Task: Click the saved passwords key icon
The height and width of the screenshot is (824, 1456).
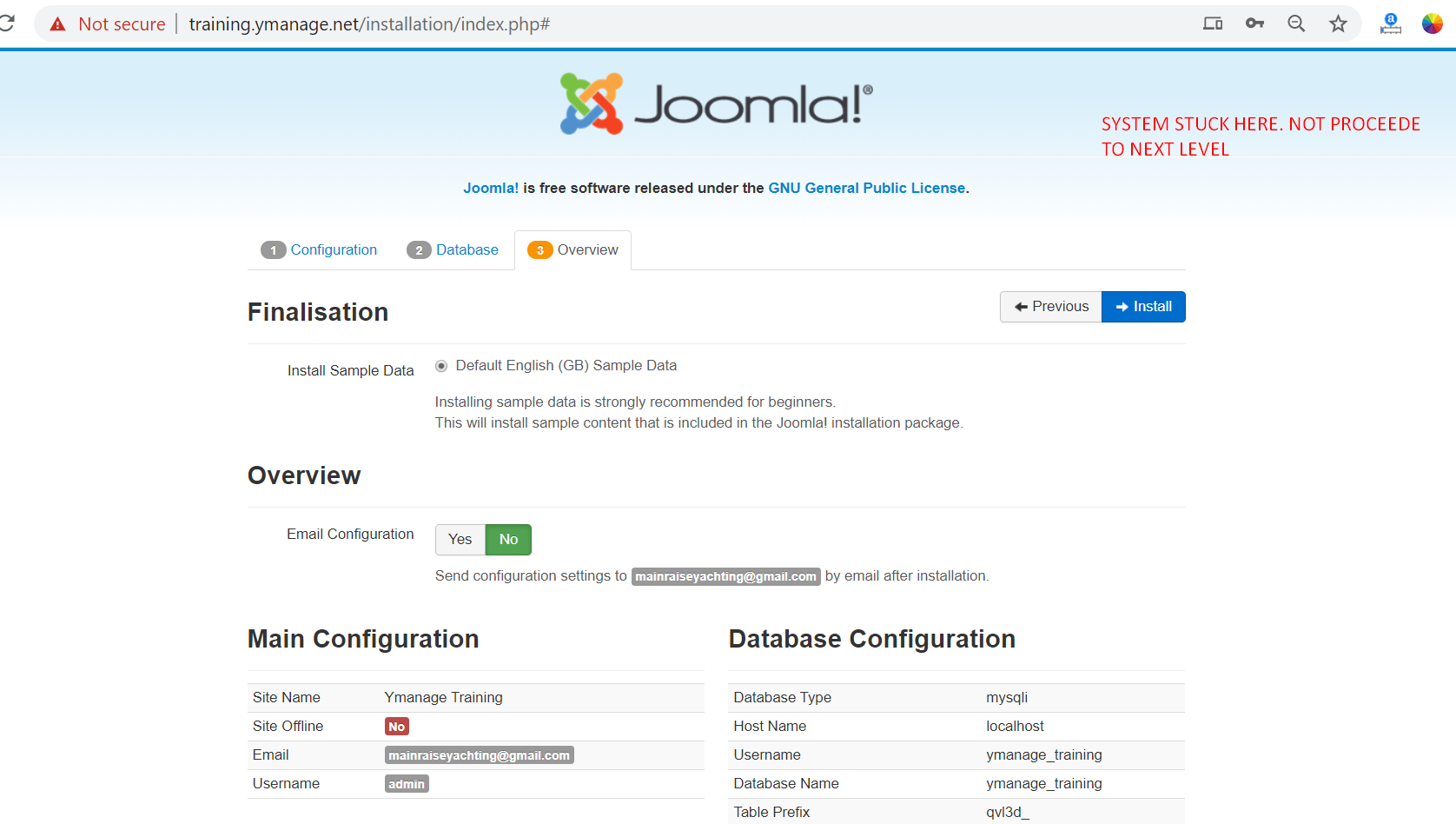Action: pyautogui.click(x=1254, y=23)
